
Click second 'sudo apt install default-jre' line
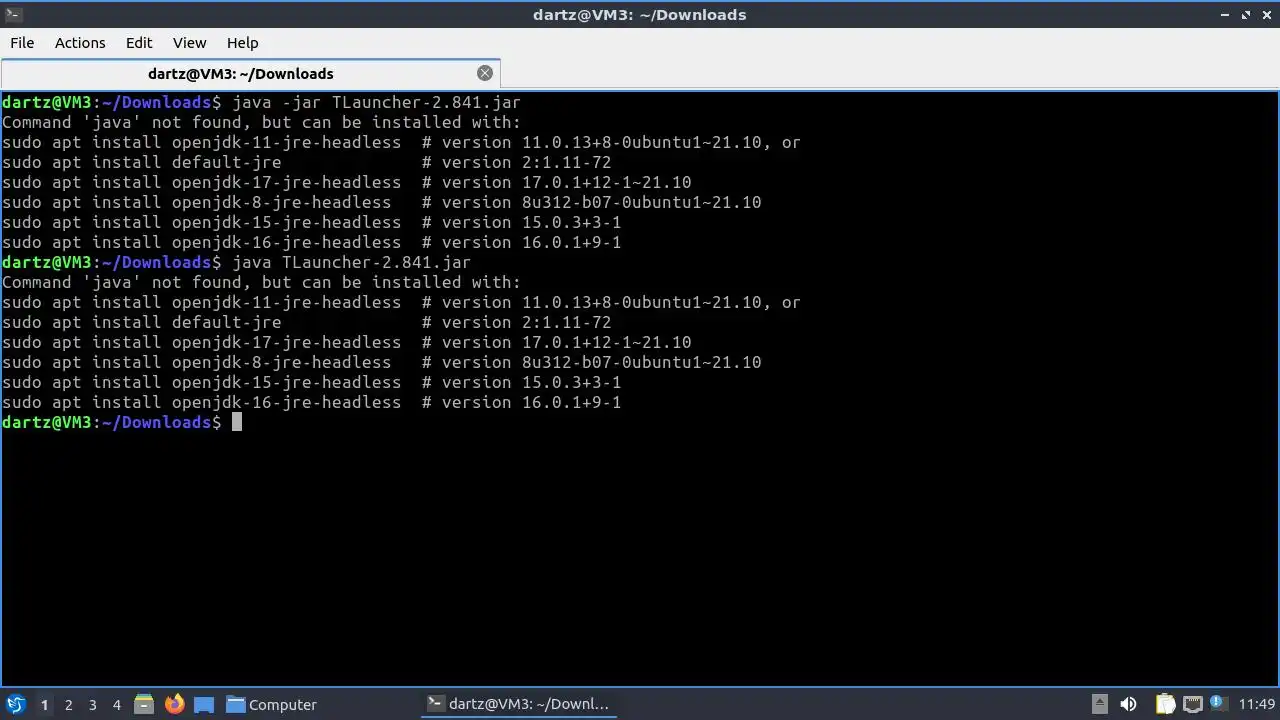coord(306,322)
